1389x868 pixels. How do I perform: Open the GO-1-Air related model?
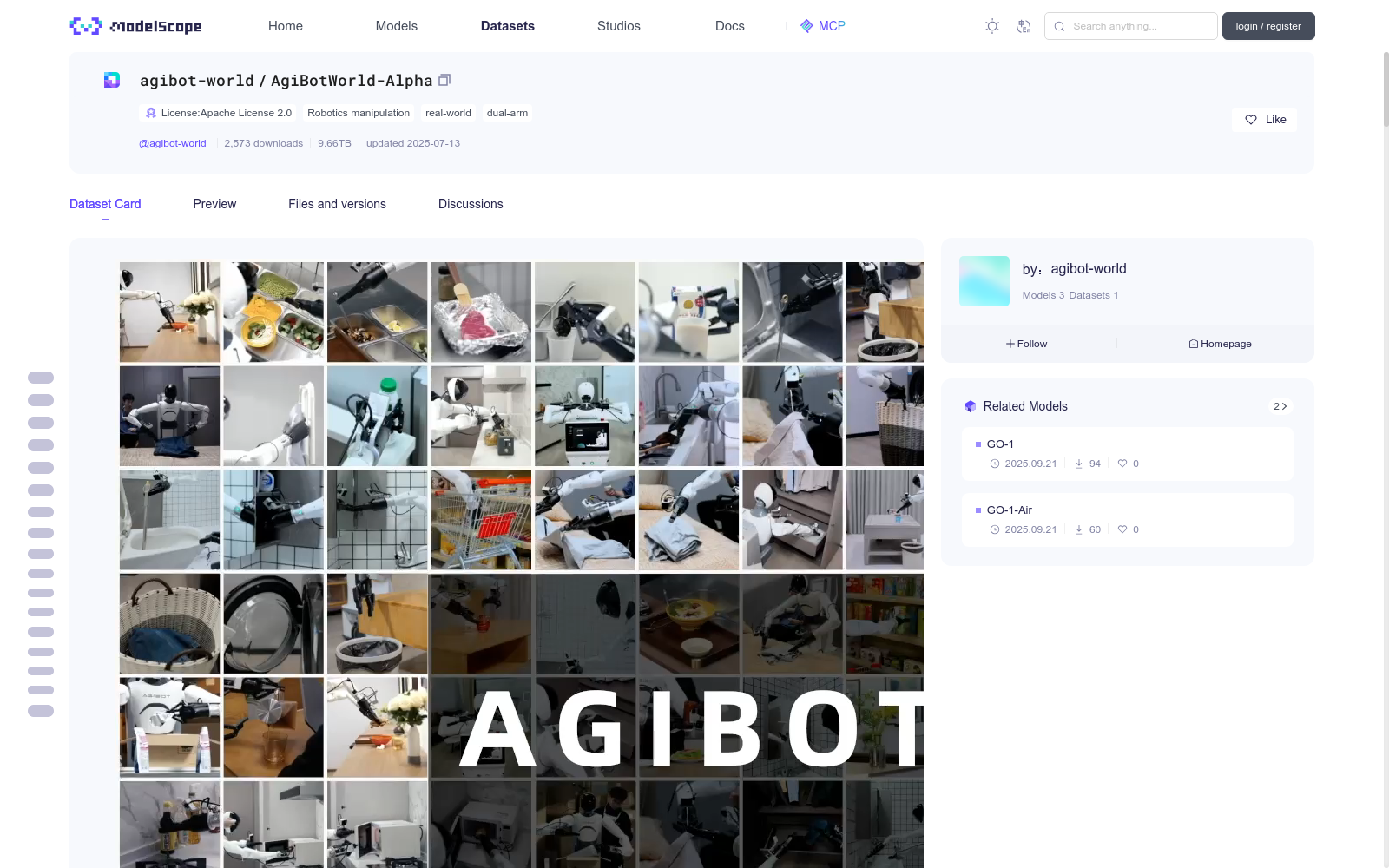point(1009,510)
